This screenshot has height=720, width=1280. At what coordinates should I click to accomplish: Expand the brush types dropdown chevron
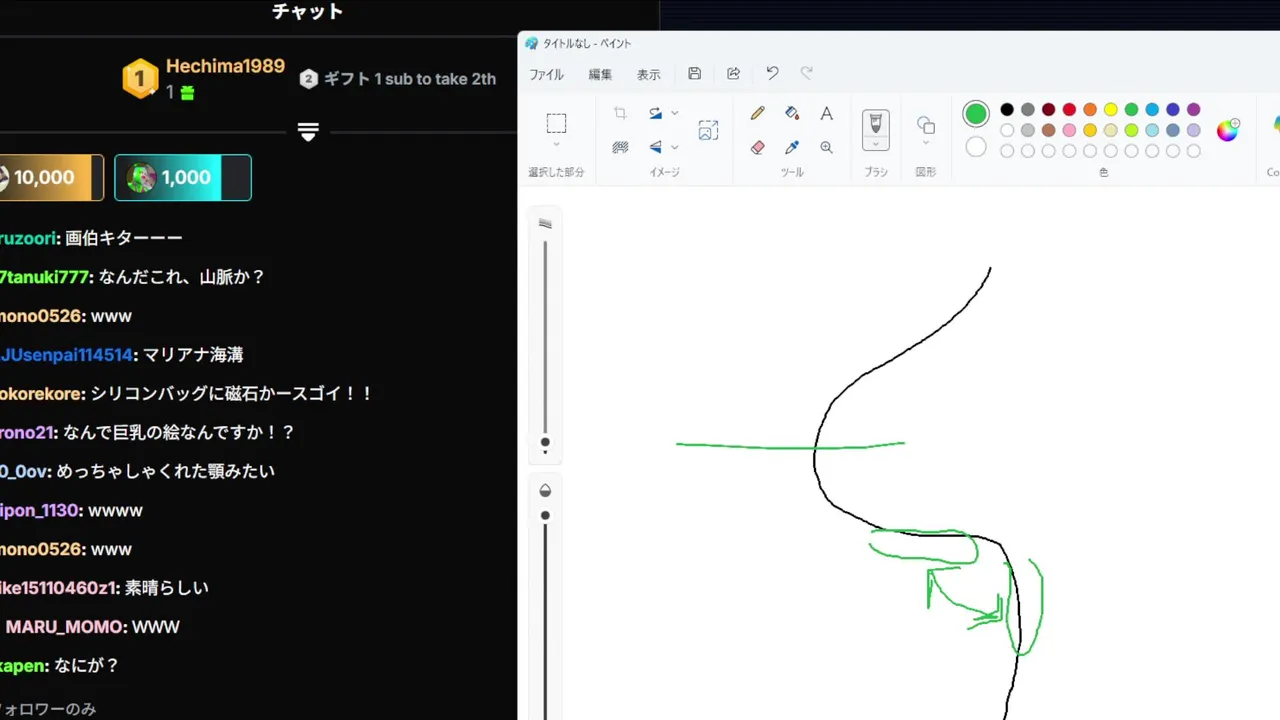876,144
